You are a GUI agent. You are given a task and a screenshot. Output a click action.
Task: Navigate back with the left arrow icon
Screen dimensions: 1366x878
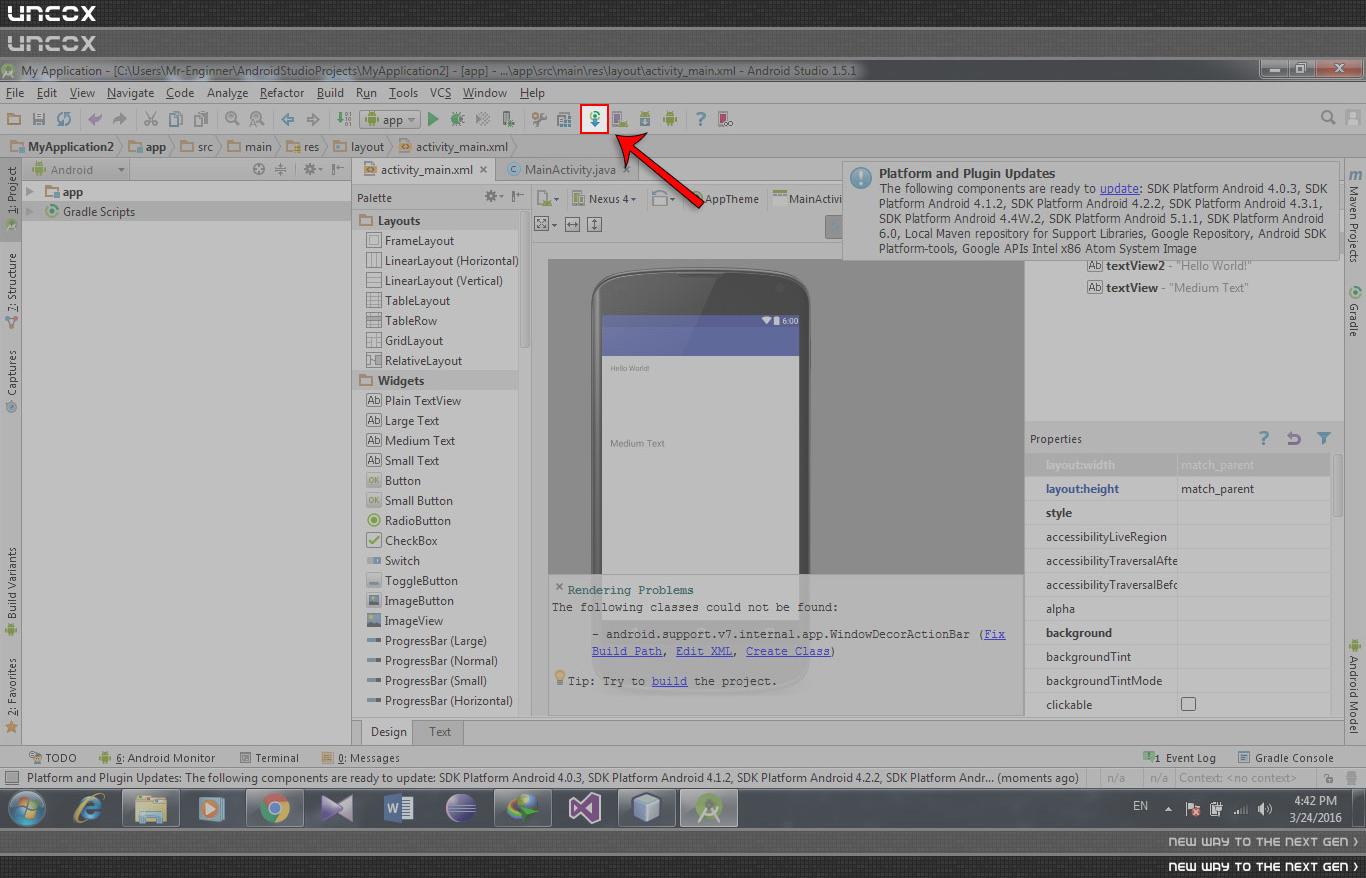[x=288, y=119]
